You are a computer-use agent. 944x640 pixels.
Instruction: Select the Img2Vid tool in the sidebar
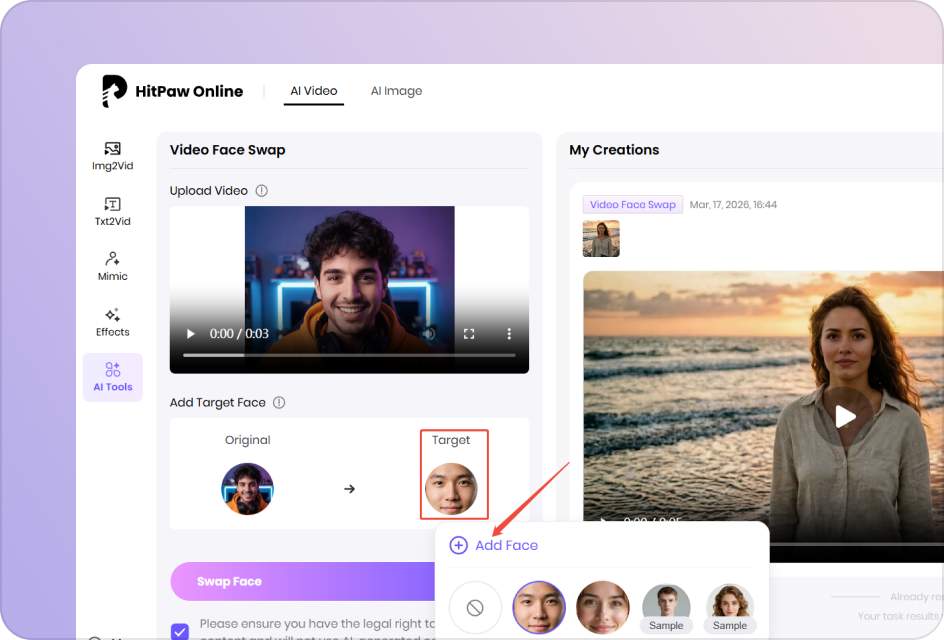click(x=112, y=155)
